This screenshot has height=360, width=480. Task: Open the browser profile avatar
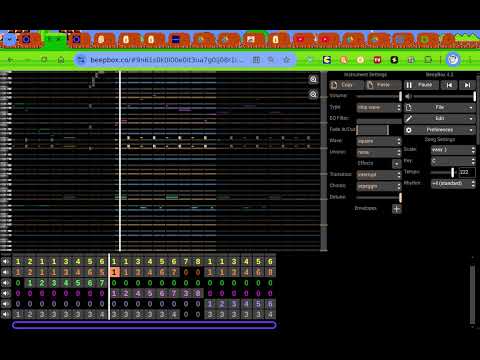pyautogui.click(x=453, y=60)
